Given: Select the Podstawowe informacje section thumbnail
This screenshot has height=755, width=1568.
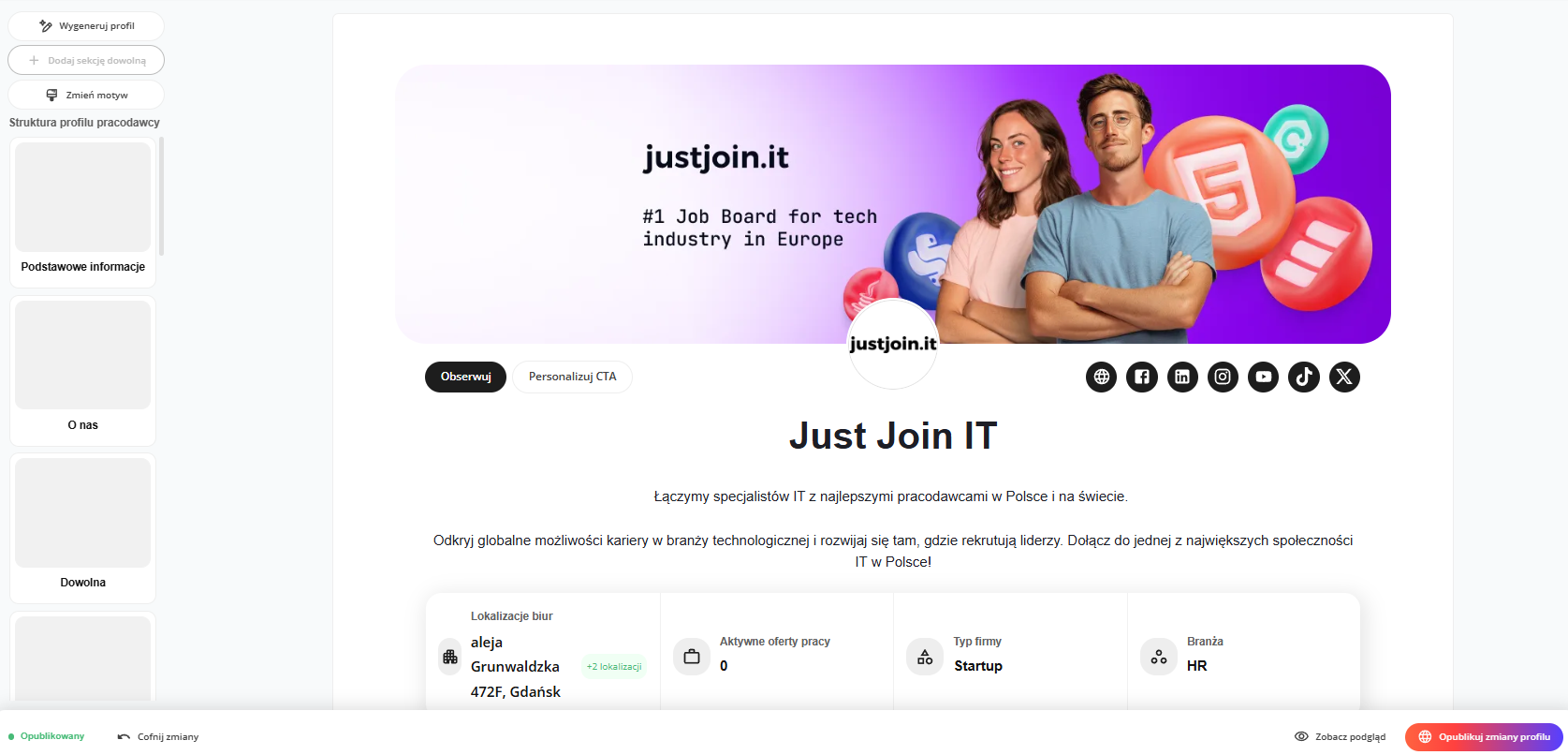Looking at the screenshot, I should [x=83, y=213].
